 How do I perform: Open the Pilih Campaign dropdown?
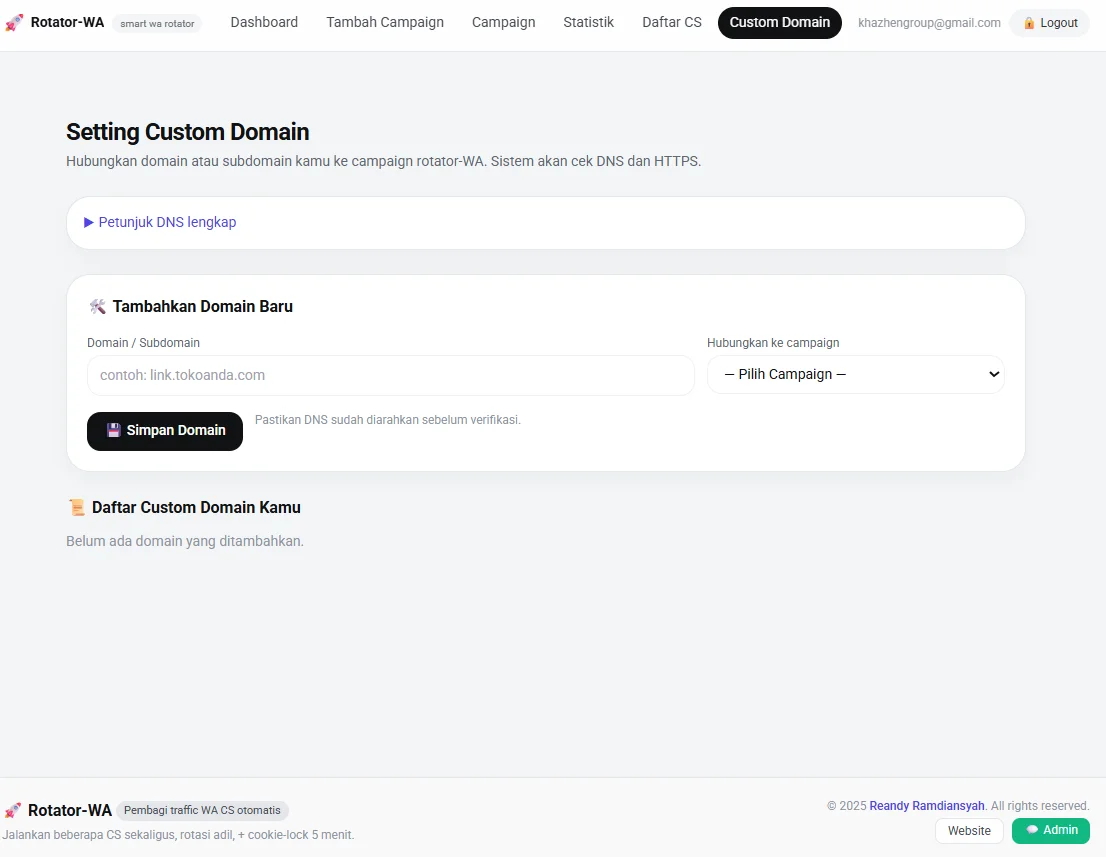(855, 374)
